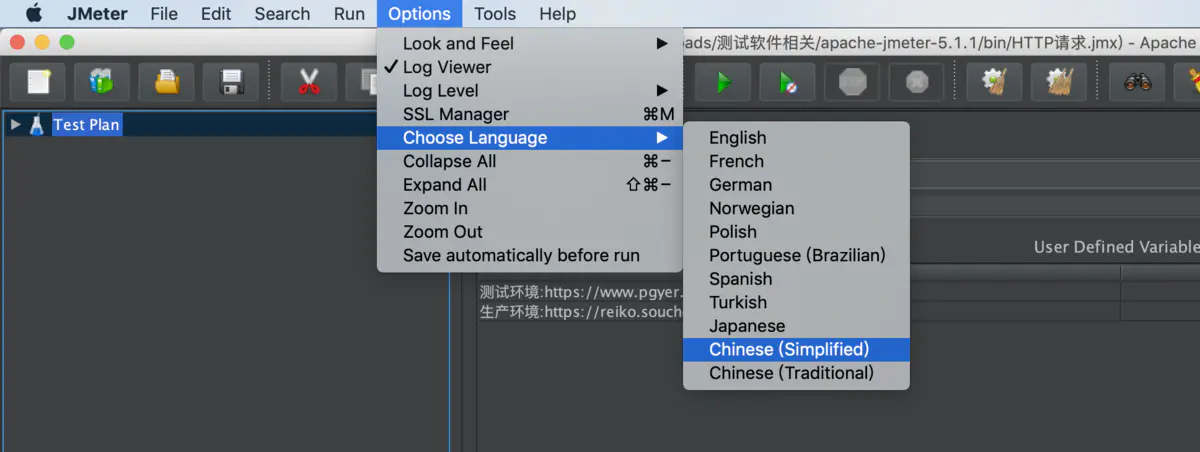Screen dimensions: 1200x452
Task: Click the New test plan toolbar icon
Action: [39, 82]
